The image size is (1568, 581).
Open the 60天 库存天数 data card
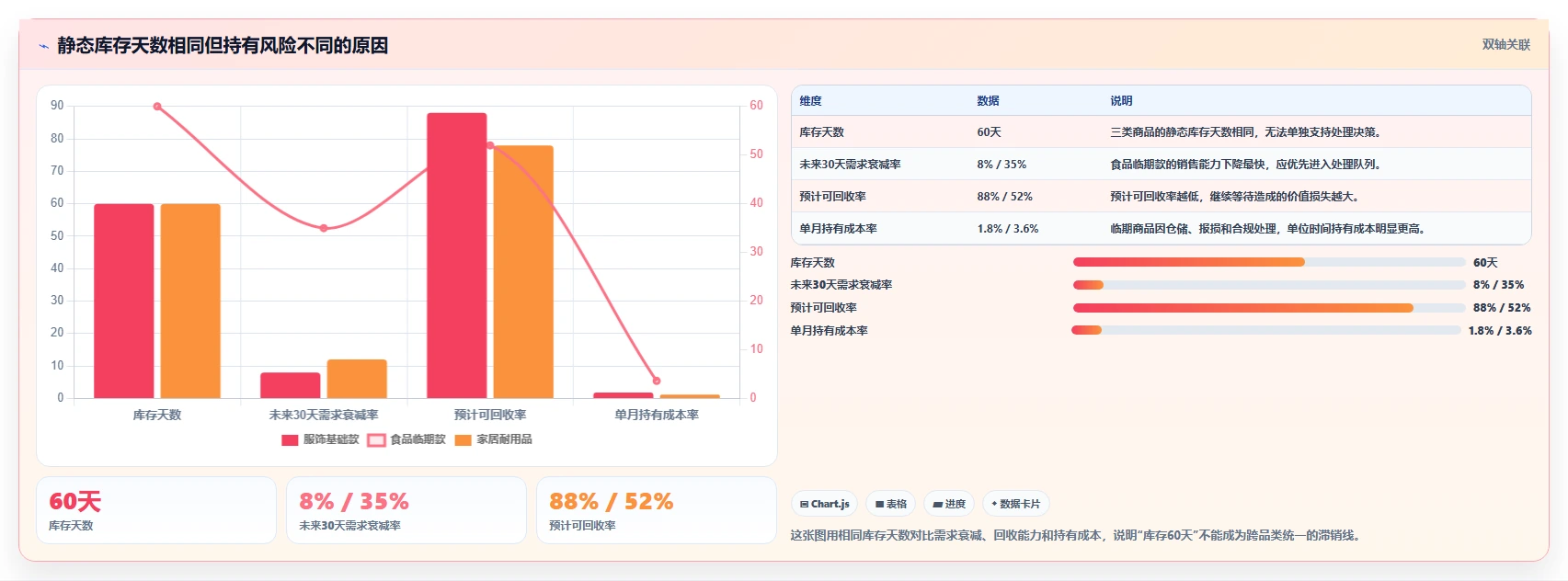[156, 510]
